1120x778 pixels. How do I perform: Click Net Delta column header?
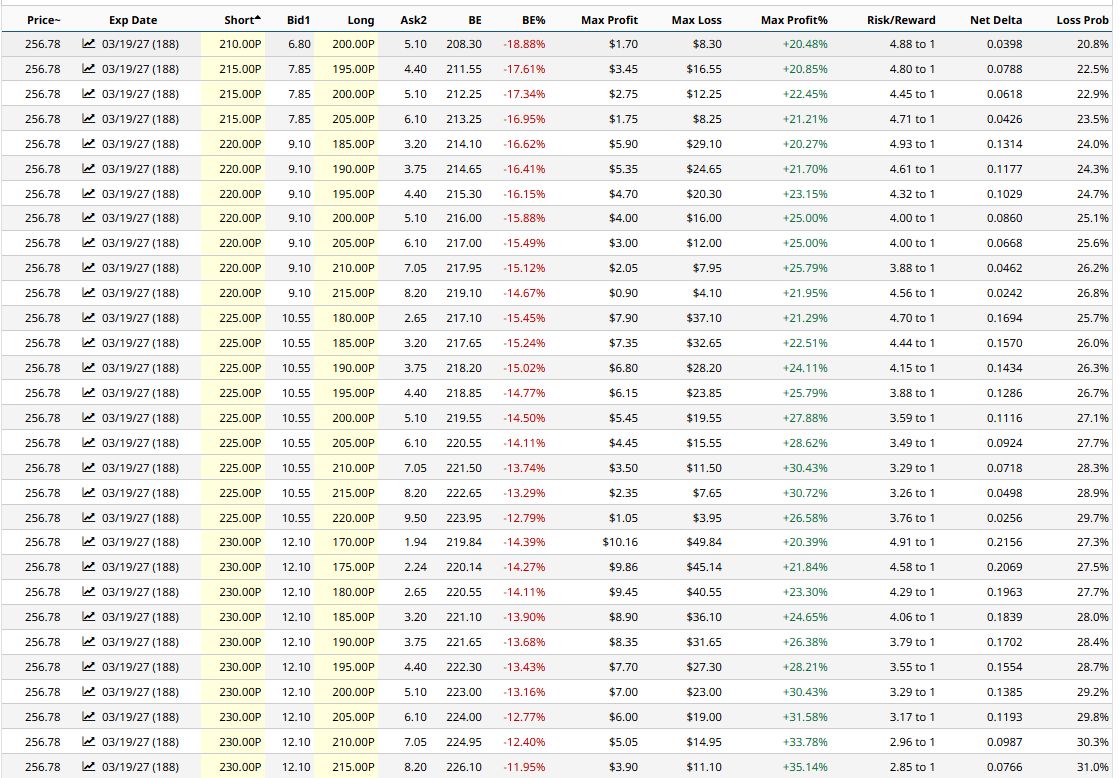(996, 20)
